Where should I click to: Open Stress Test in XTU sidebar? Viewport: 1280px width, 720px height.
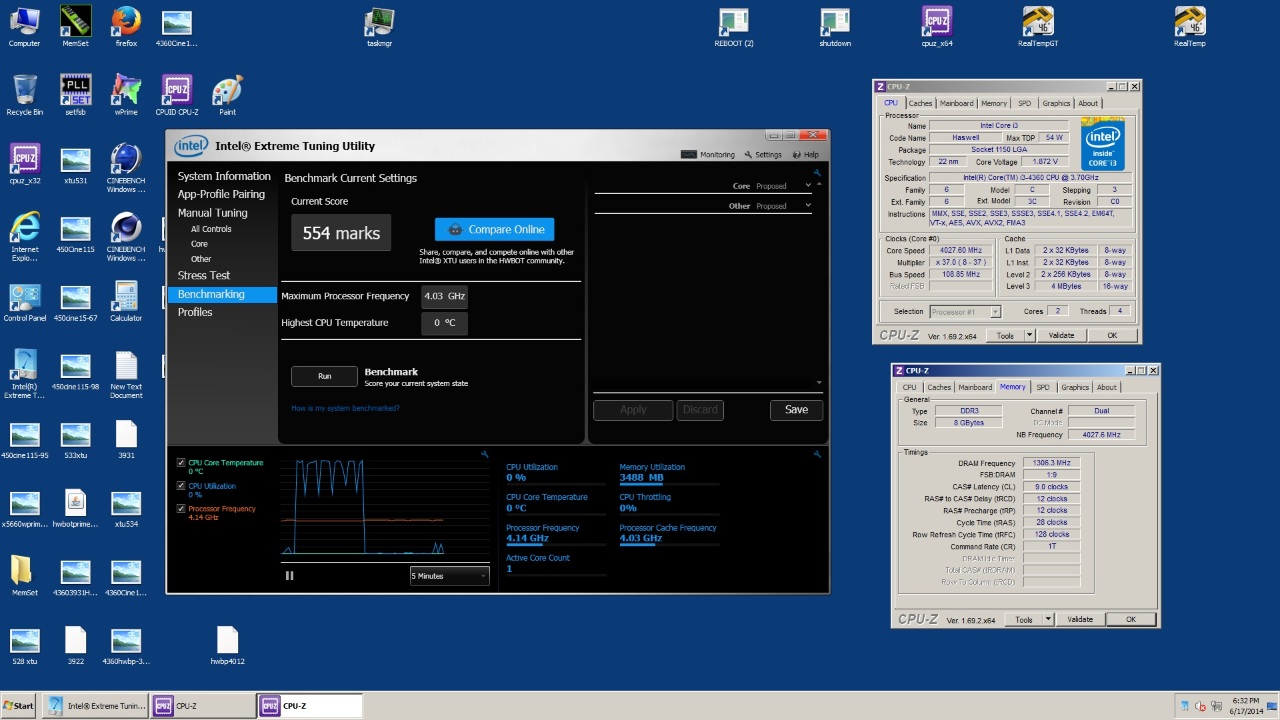point(204,275)
